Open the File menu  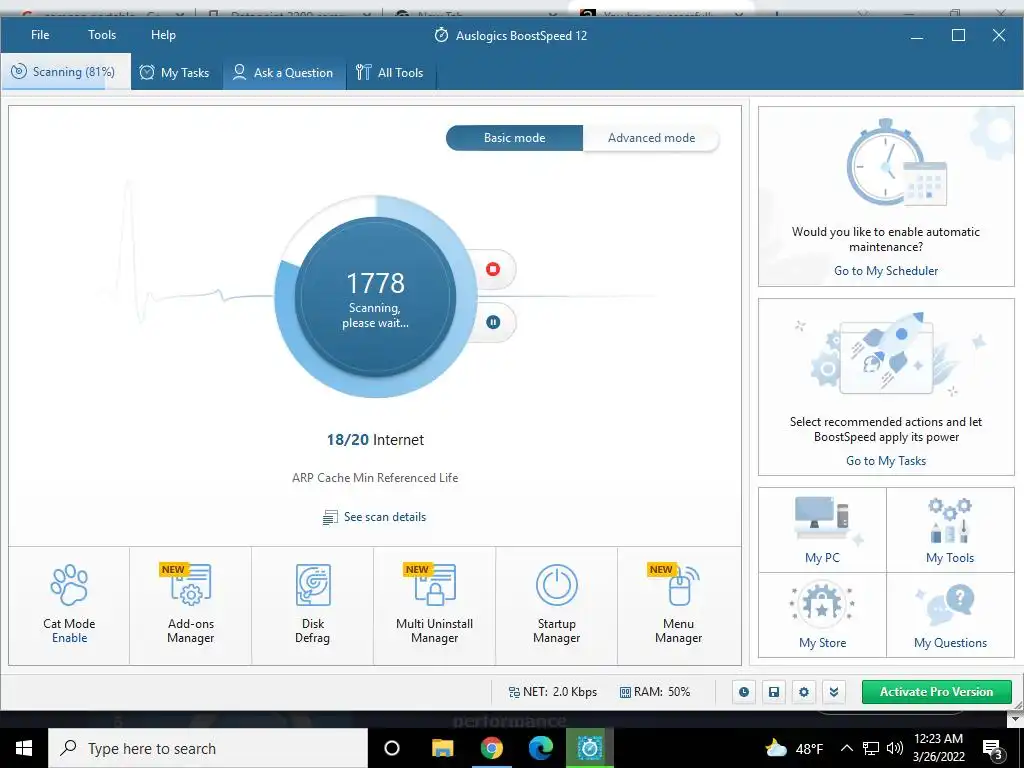40,35
